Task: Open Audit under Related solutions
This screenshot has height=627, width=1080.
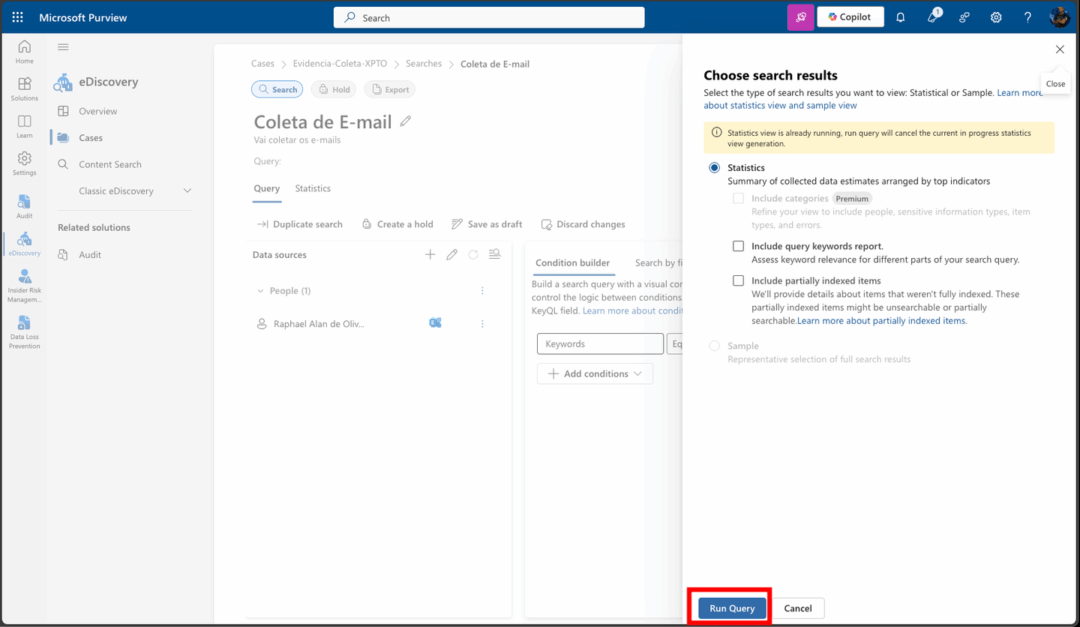Action: [90, 254]
